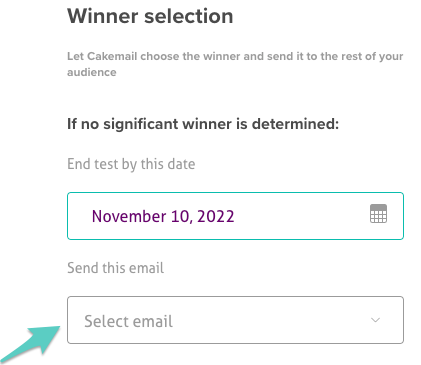The width and height of the screenshot is (421, 365).
Task: Click the Send this email label
Action: pos(115,268)
